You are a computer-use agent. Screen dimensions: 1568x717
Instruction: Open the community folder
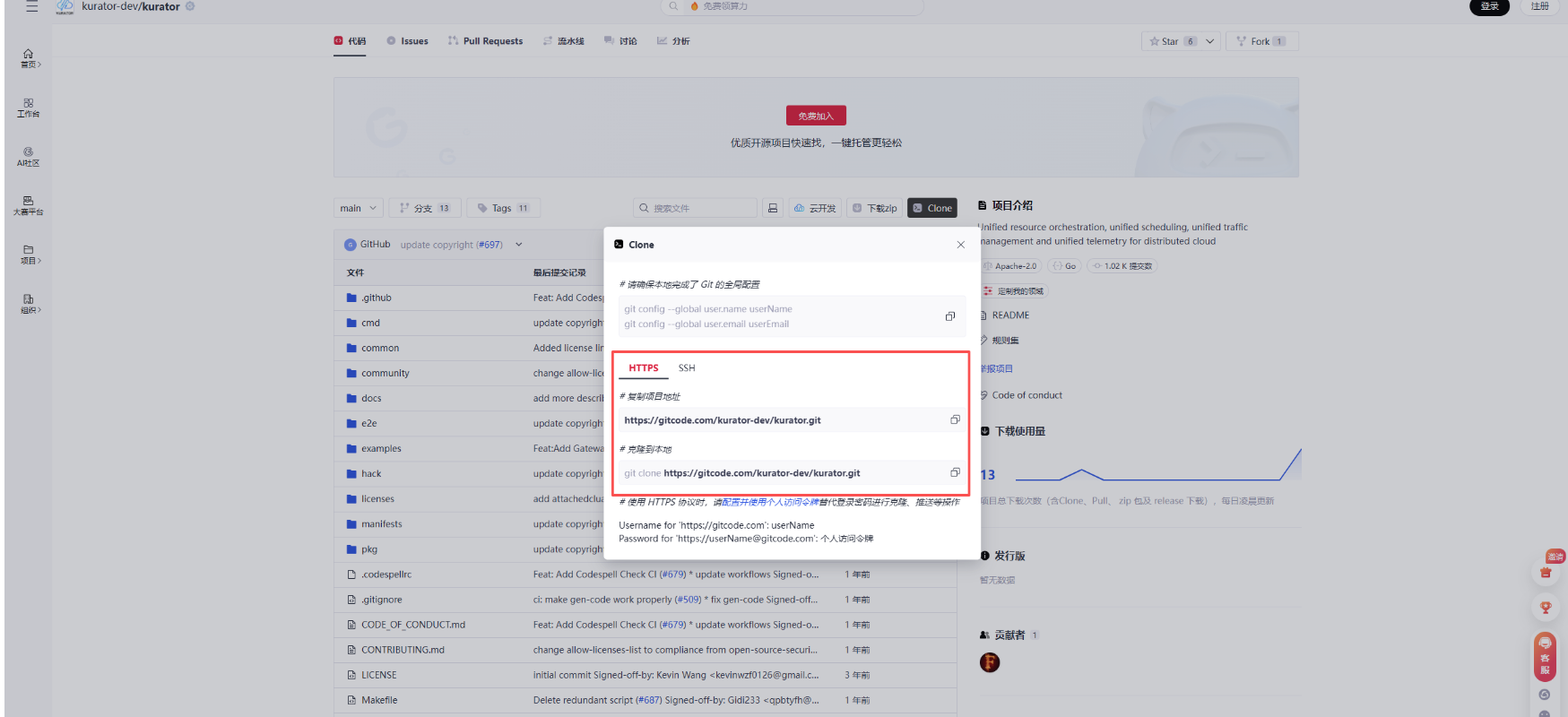click(x=385, y=373)
